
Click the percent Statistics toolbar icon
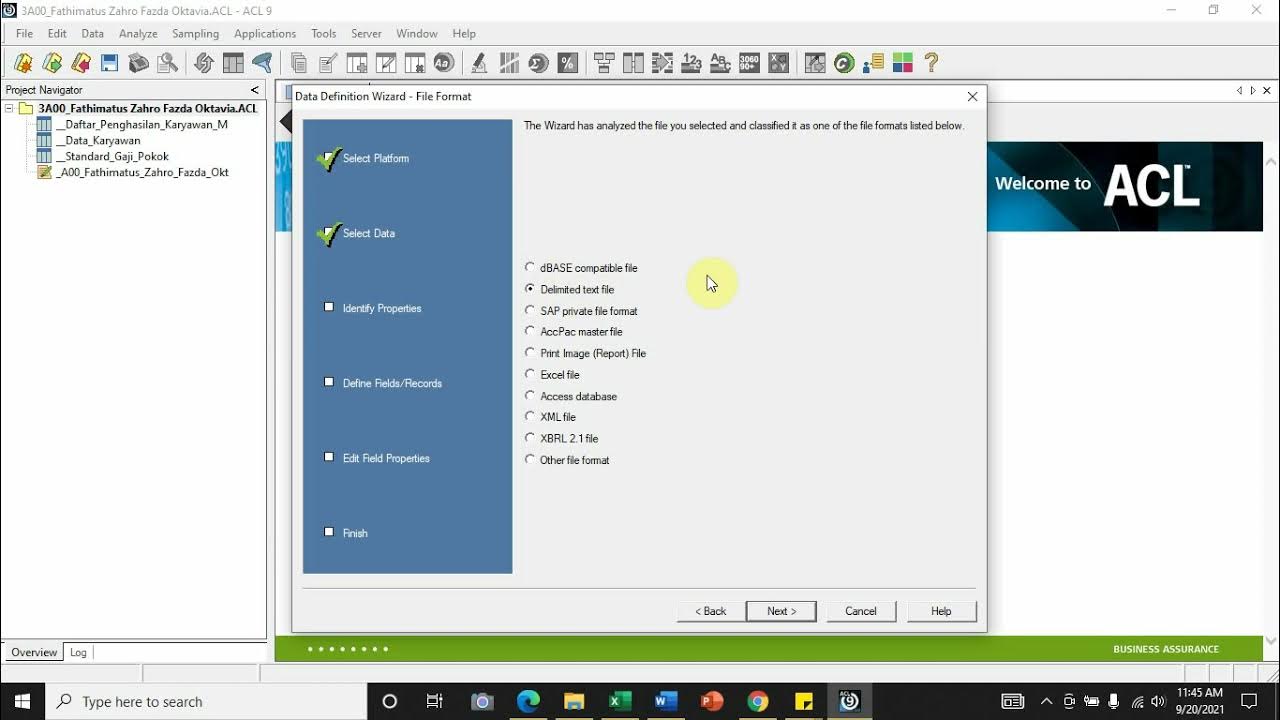coord(567,63)
